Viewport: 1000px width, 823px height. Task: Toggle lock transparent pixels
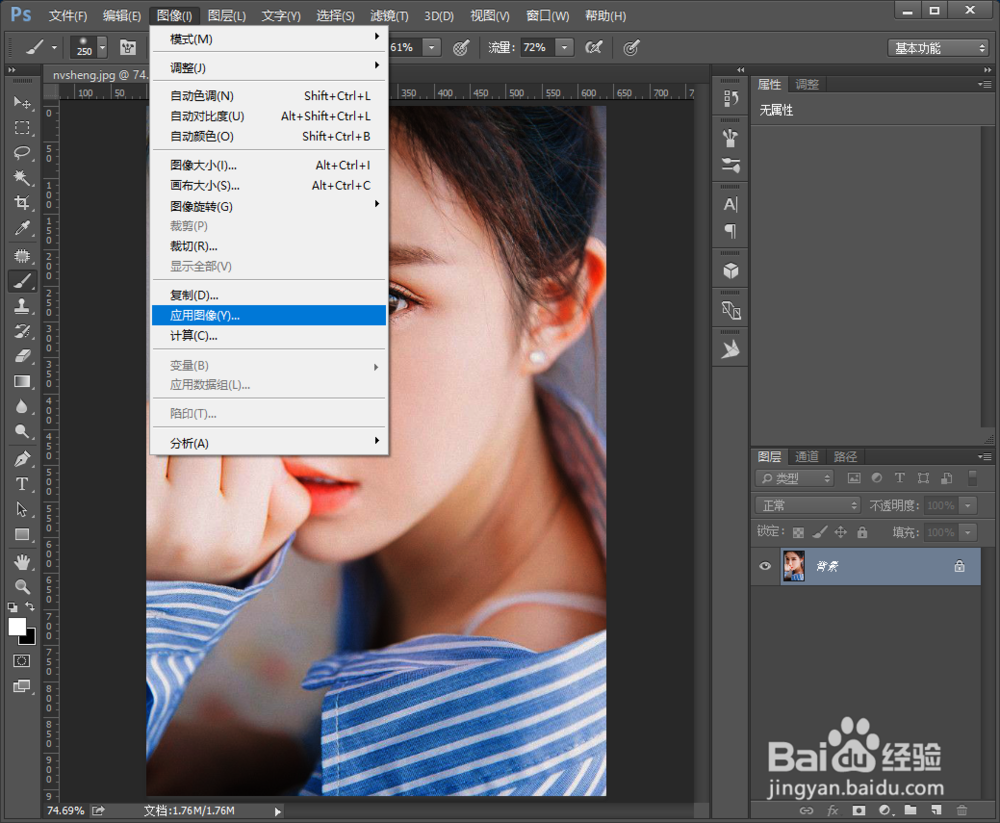click(x=798, y=532)
